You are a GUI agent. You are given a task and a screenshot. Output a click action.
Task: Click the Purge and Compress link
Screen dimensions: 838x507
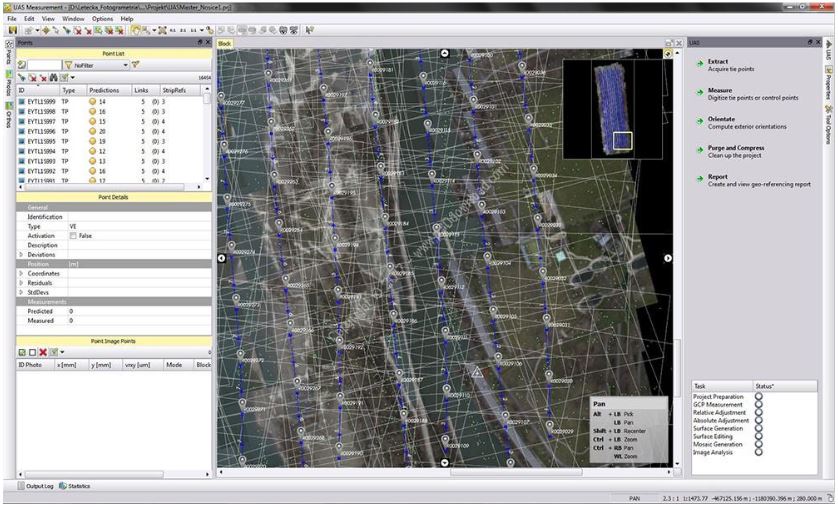tap(736, 148)
